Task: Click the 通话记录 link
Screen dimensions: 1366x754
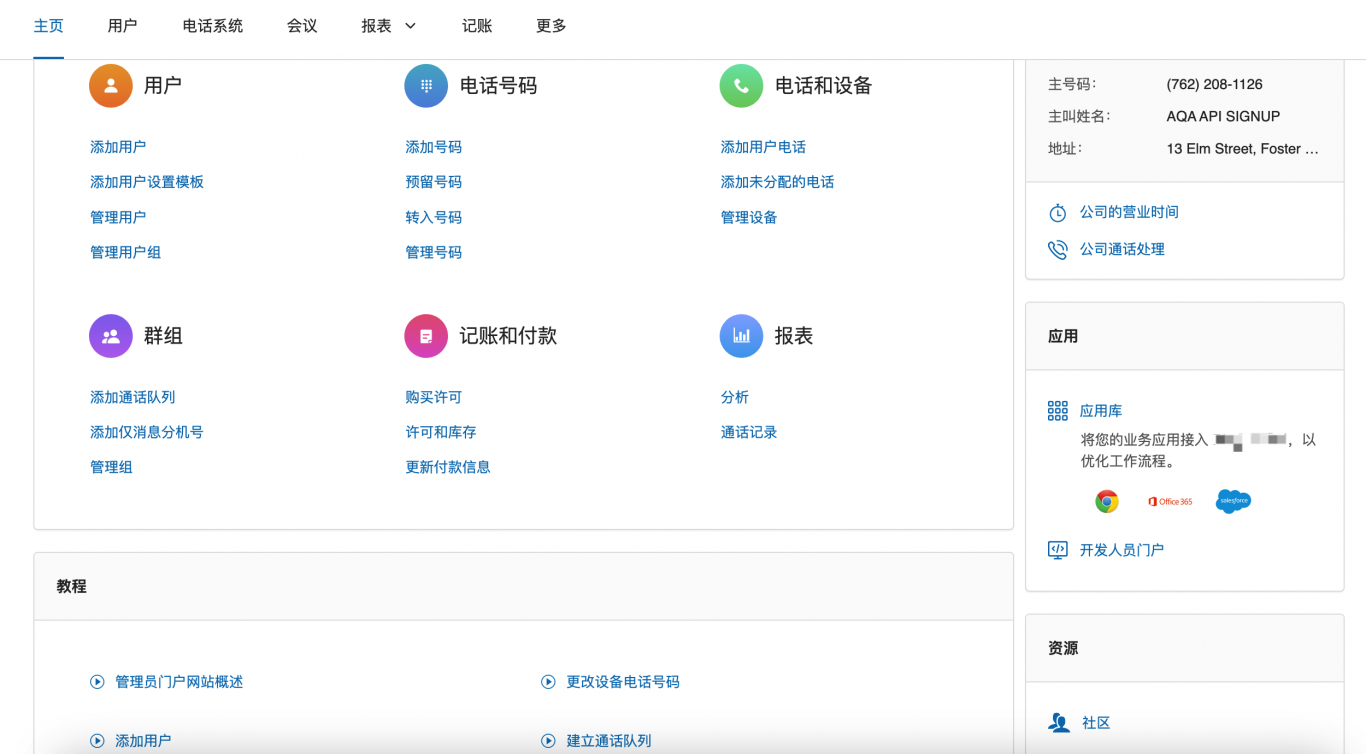Action: [749, 432]
